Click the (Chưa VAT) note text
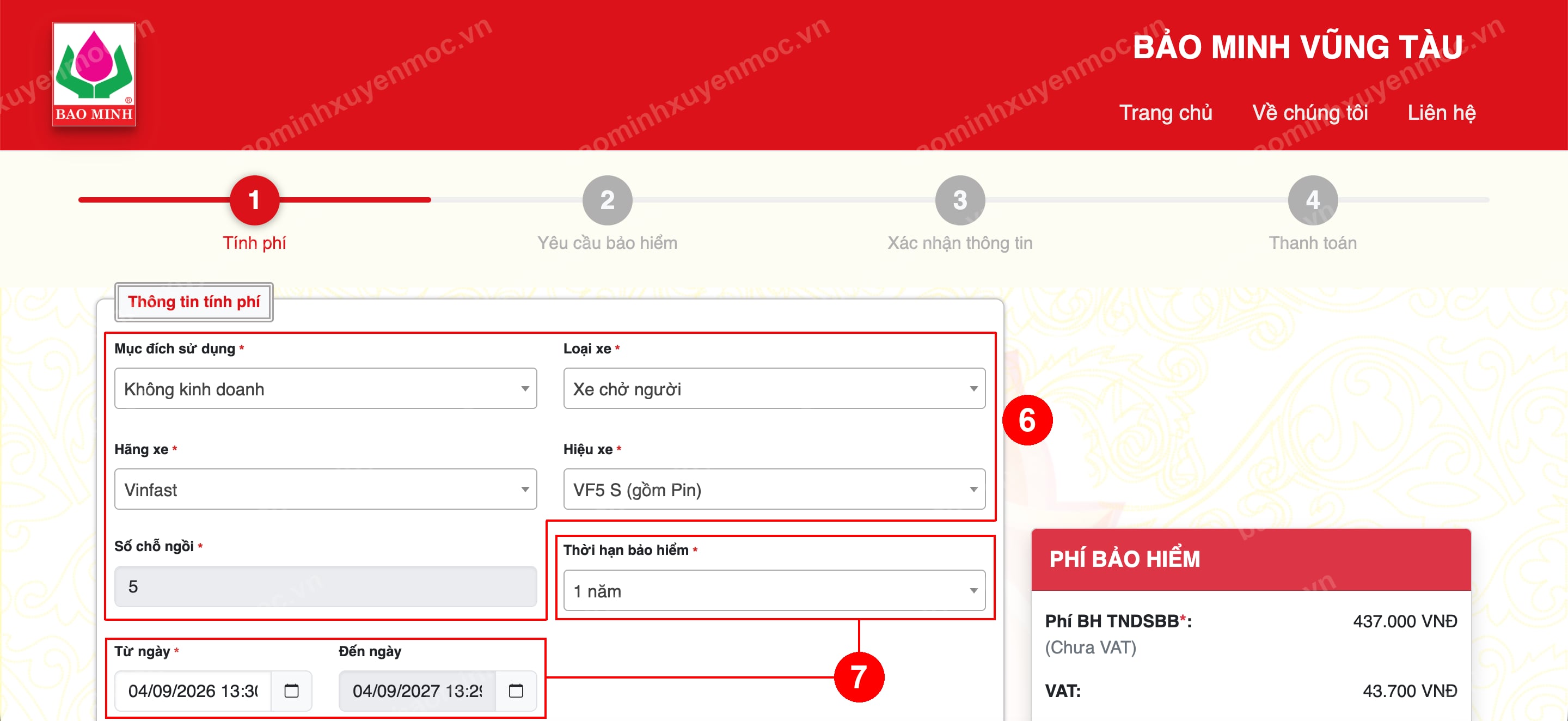Screen dimensions: 1568x721 coord(1091,647)
